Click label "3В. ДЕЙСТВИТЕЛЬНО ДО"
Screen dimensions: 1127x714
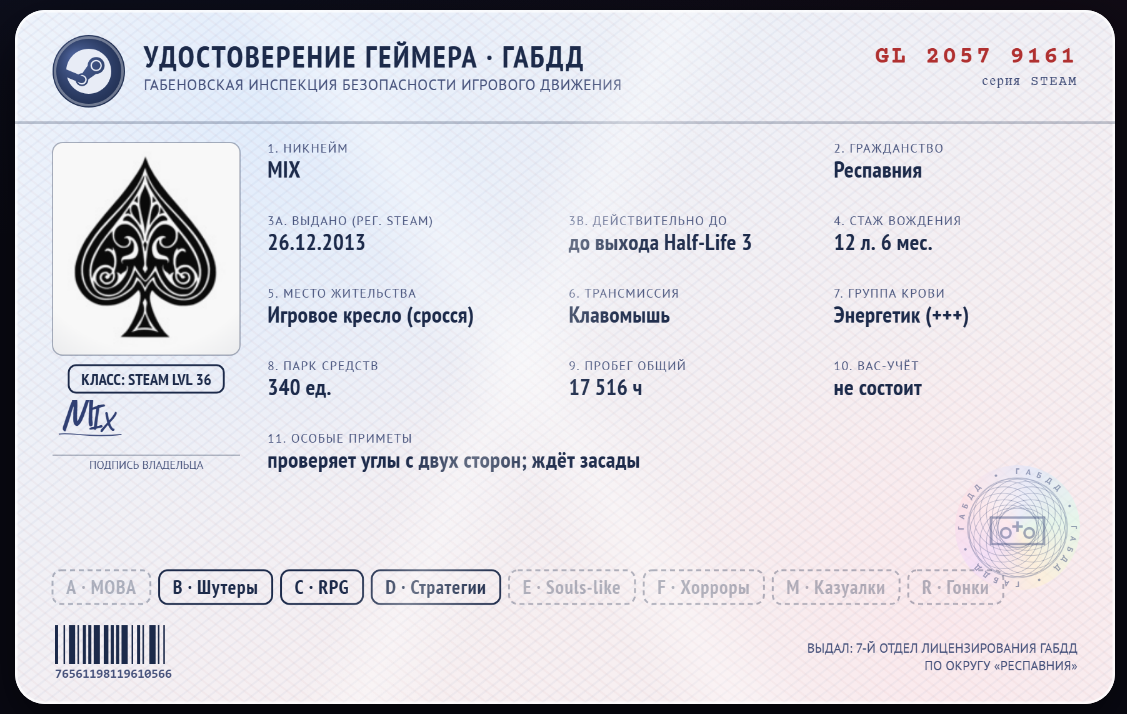click(648, 221)
